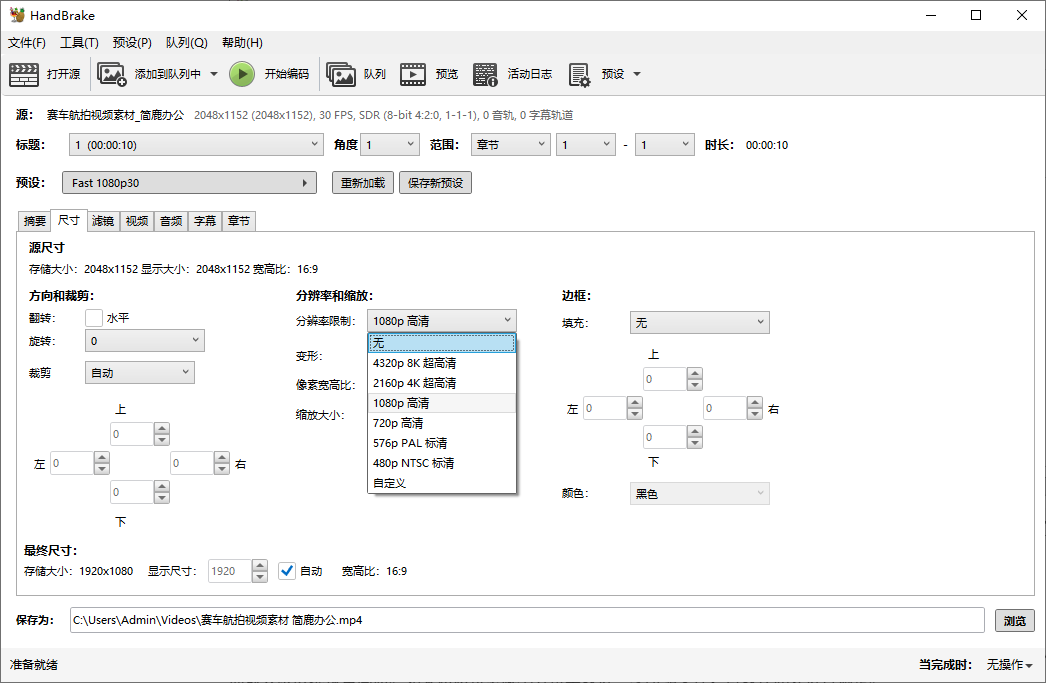Open the 填充 border fill dropdown
1046x683 pixels.
699,322
